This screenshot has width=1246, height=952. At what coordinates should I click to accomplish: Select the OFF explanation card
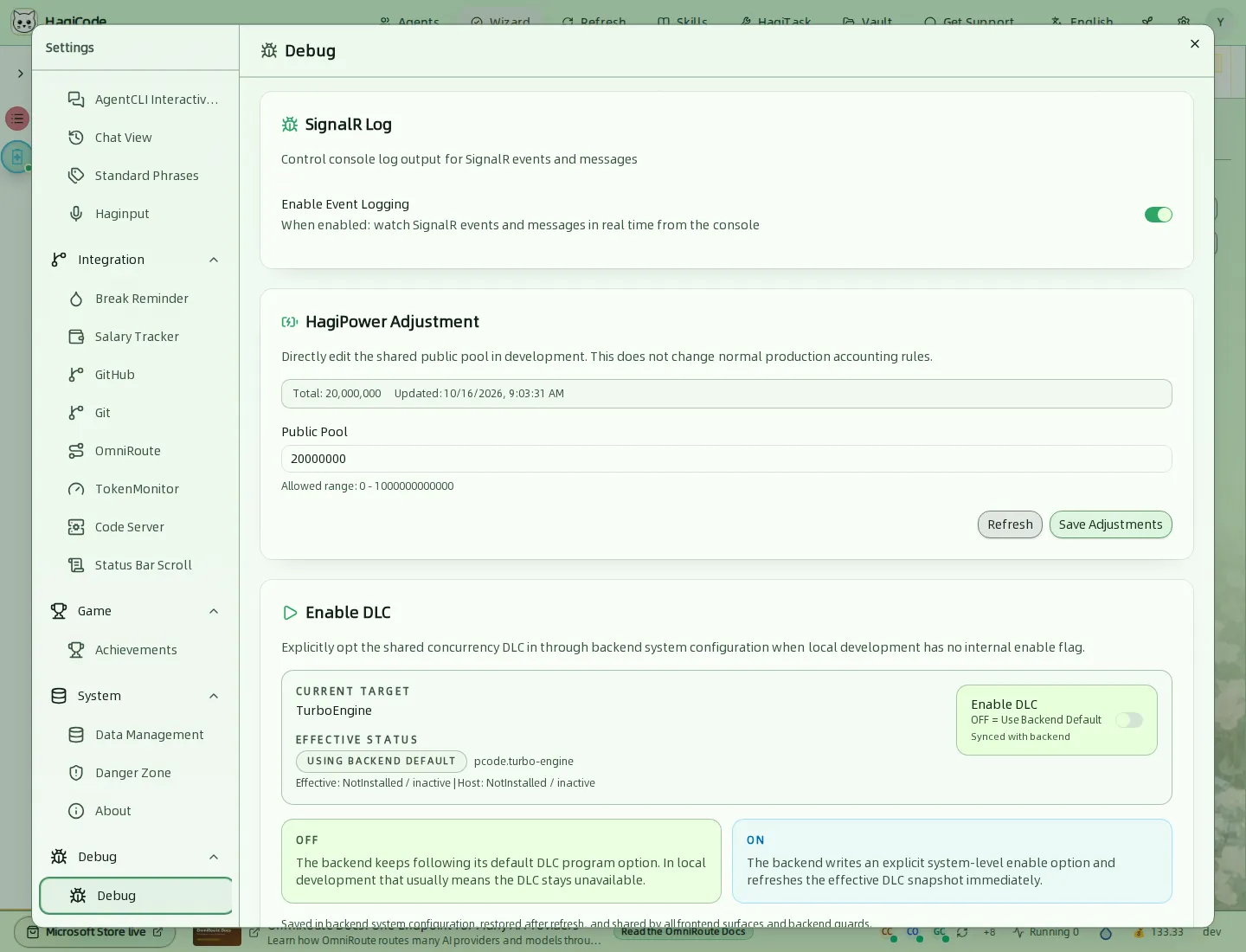(x=501, y=861)
